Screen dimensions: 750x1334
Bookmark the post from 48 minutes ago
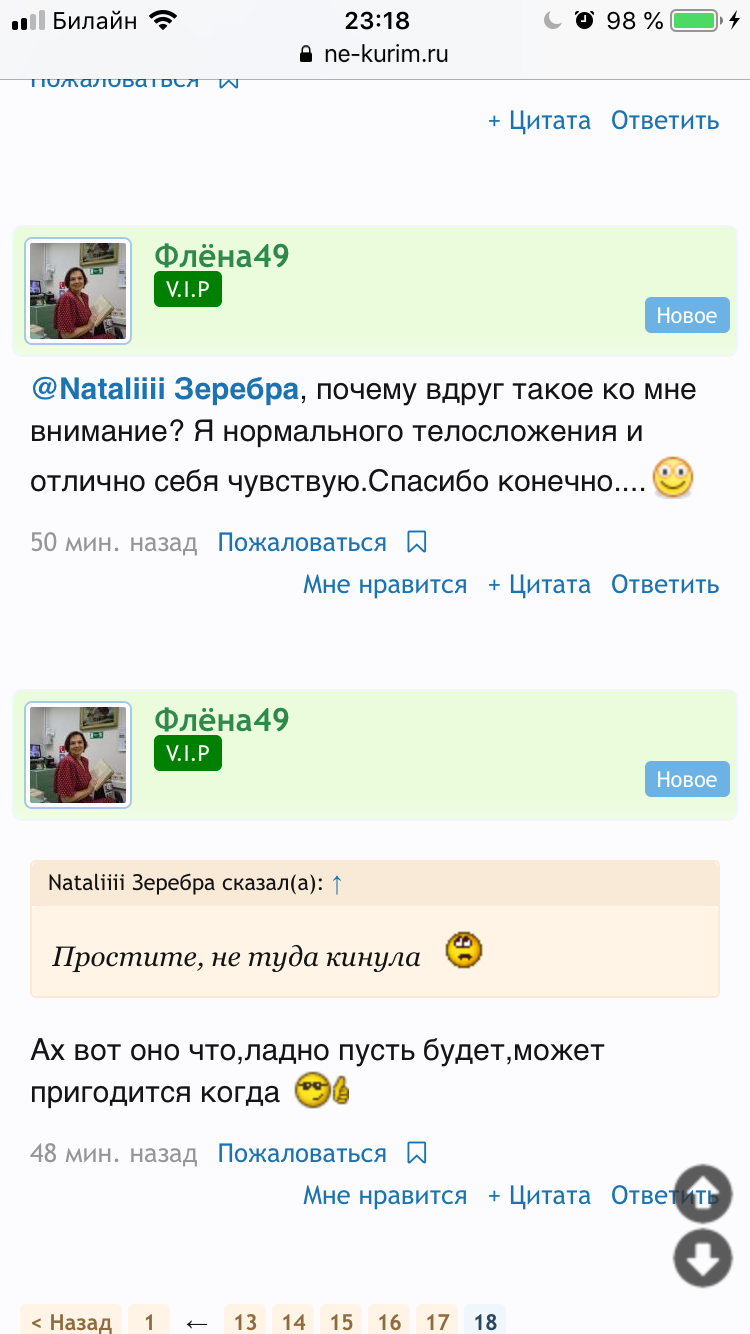click(417, 1153)
